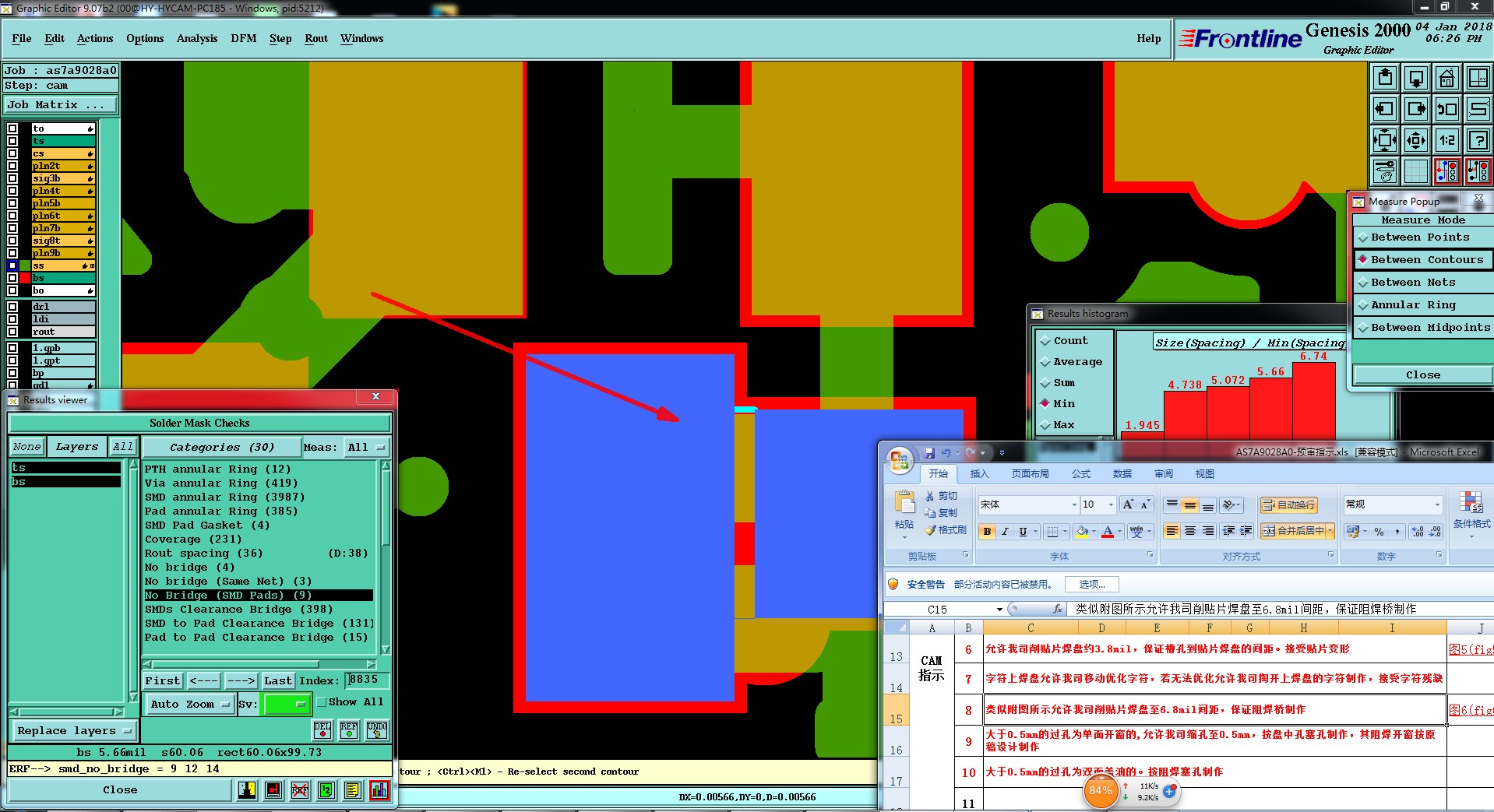Open the histogram bar-chart icon in Results viewer

point(379,790)
